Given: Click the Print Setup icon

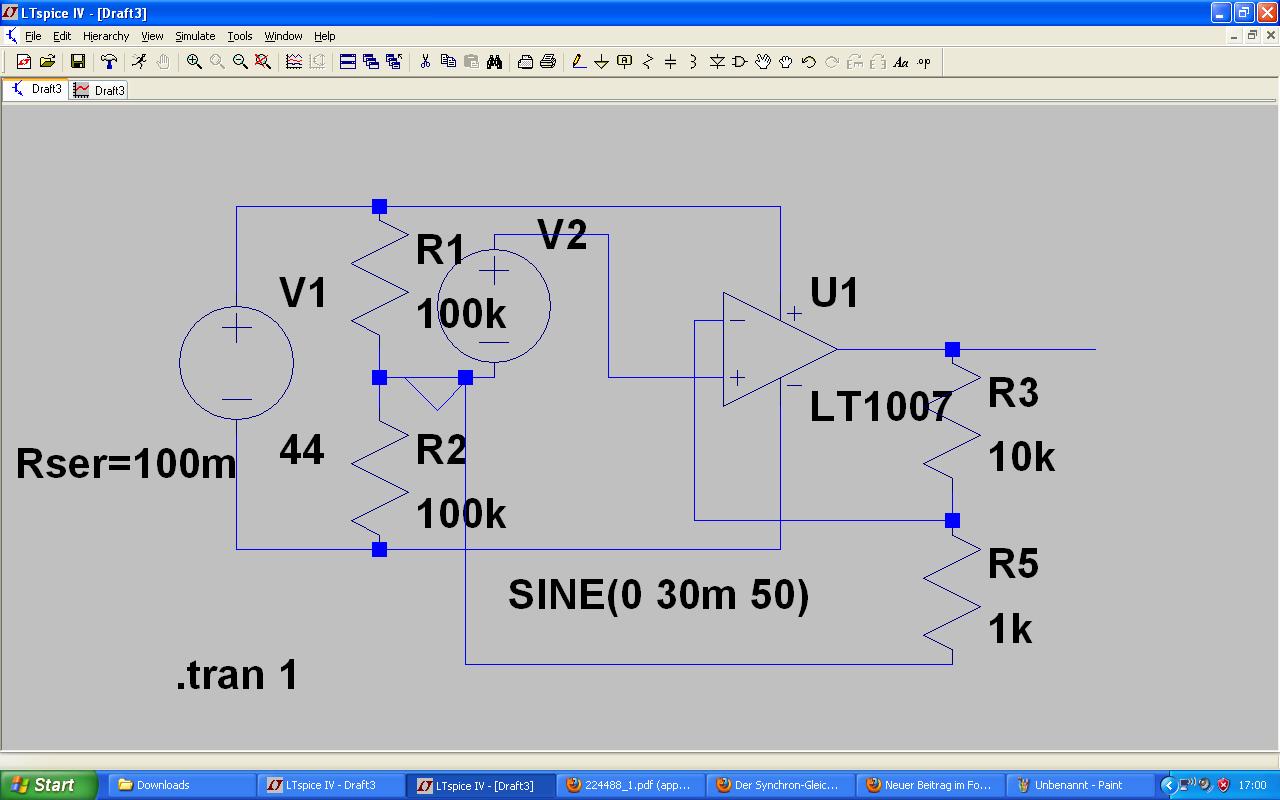Looking at the screenshot, I should 525,62.
